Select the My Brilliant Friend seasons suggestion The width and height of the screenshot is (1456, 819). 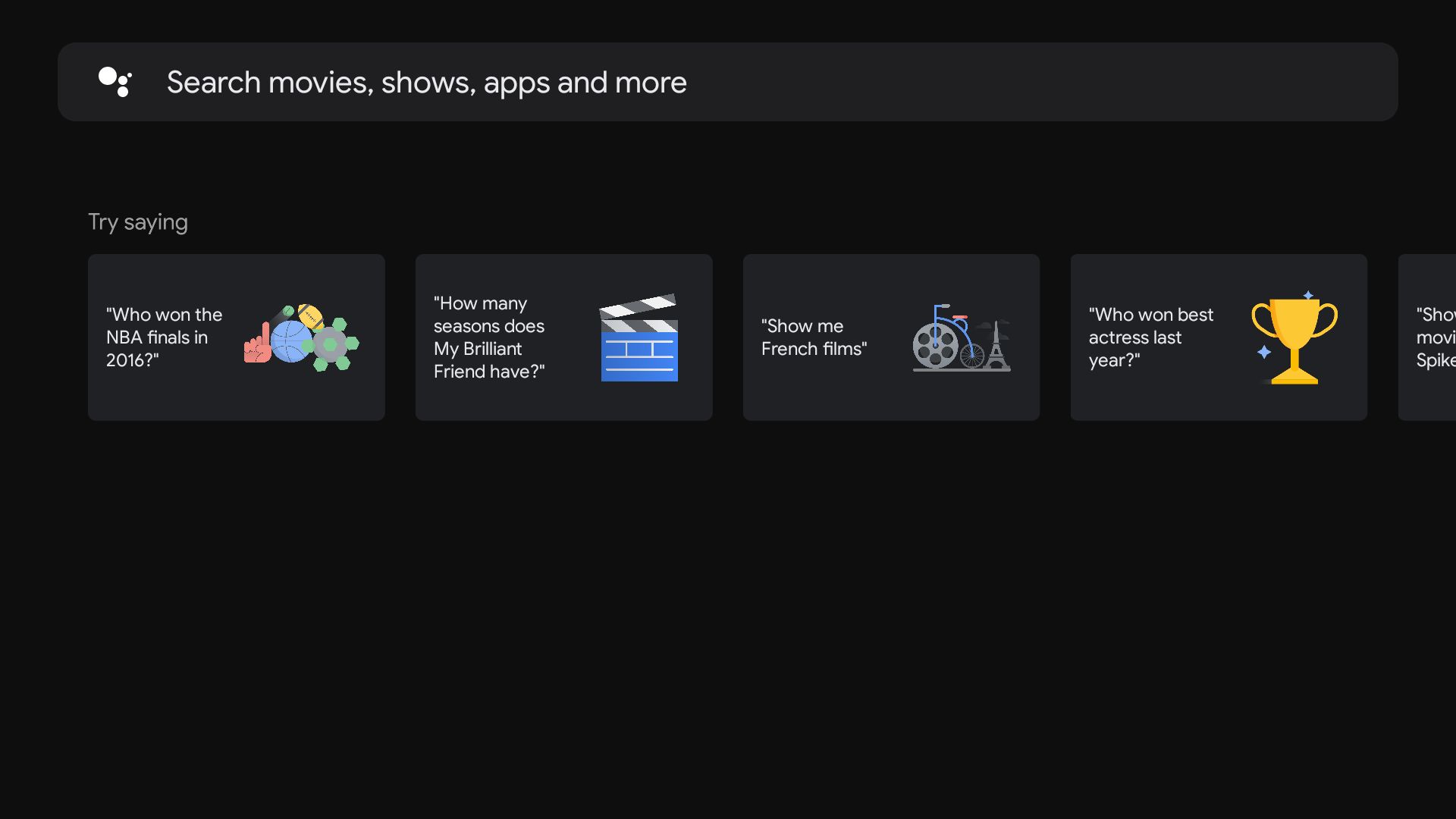[x=563, y=337]
